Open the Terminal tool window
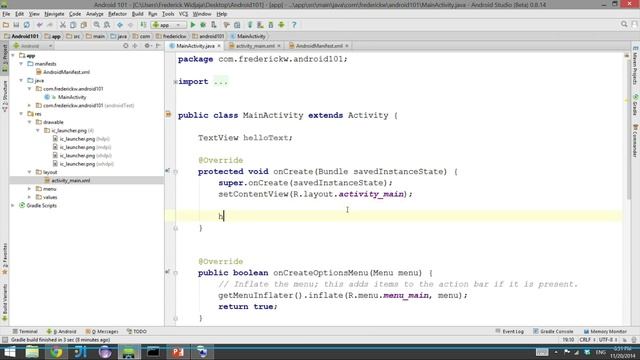The image size is (640, 360). [25, 331]
